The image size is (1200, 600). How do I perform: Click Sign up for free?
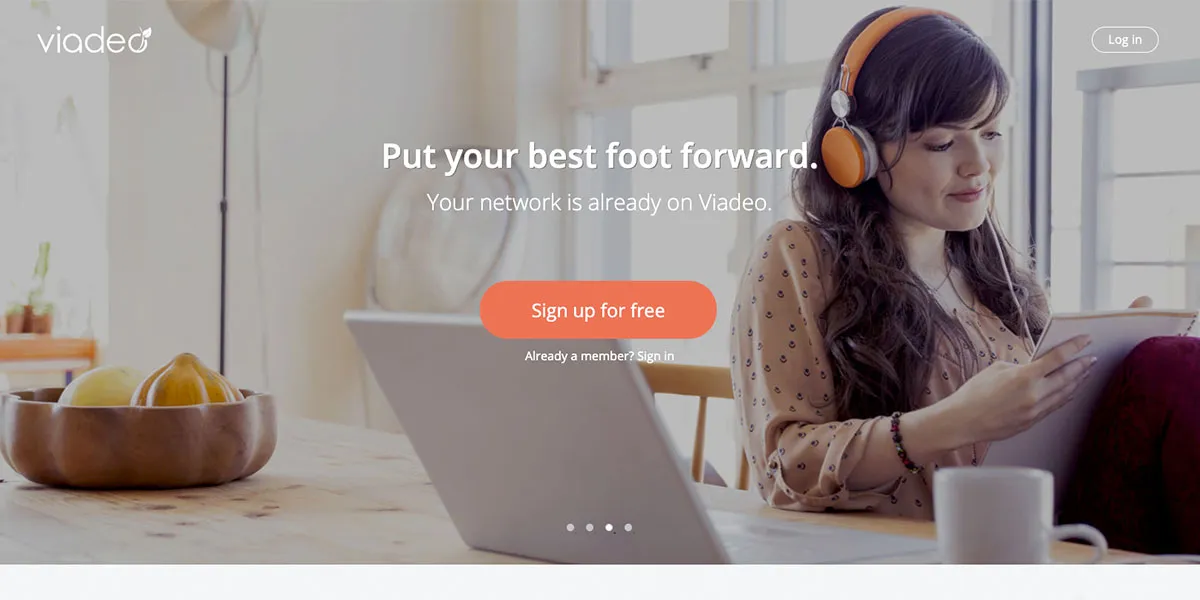tap(598, 310)
